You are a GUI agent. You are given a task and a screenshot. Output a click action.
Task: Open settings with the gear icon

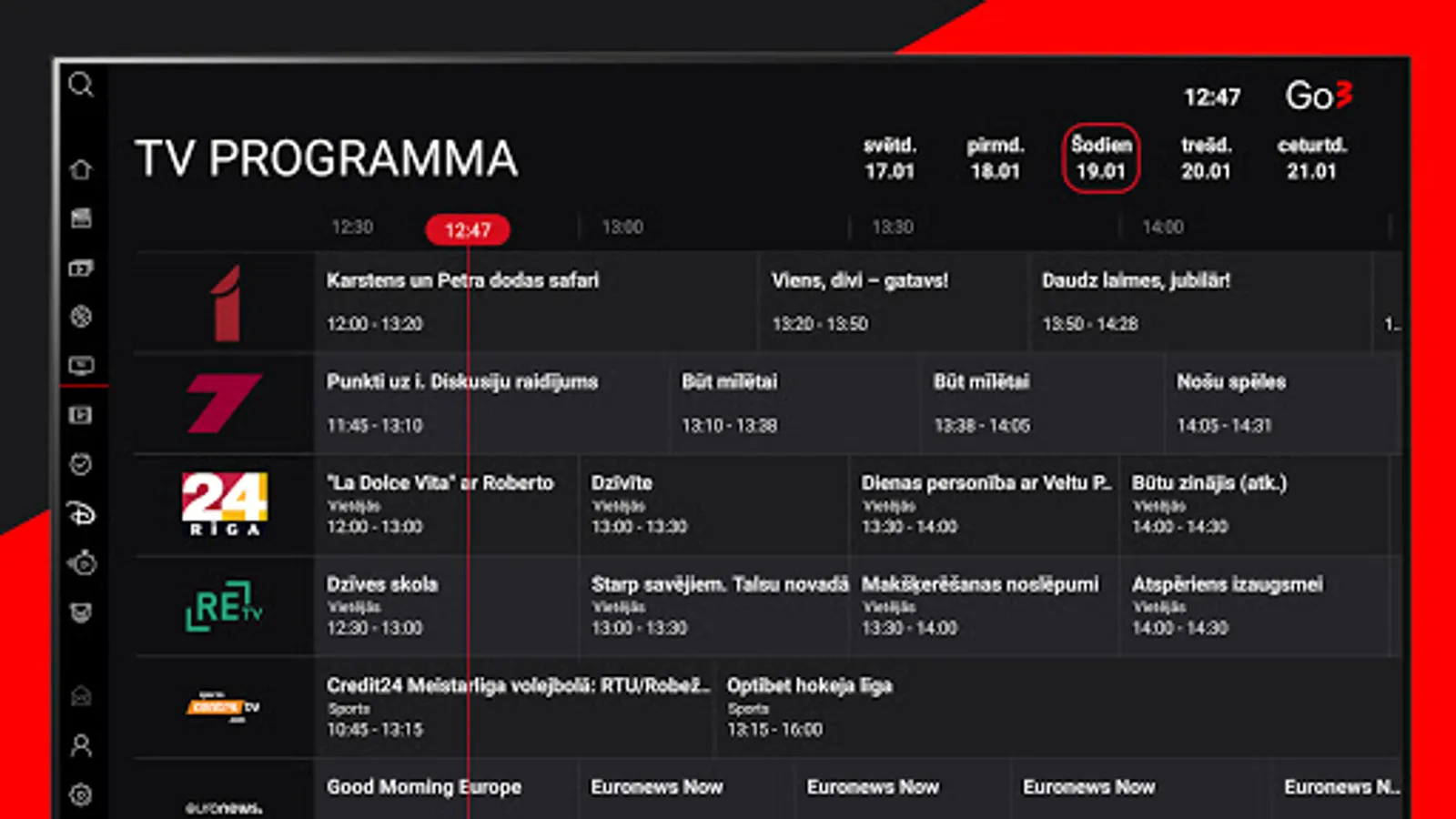pyautogui.click(x=81, y=794)
